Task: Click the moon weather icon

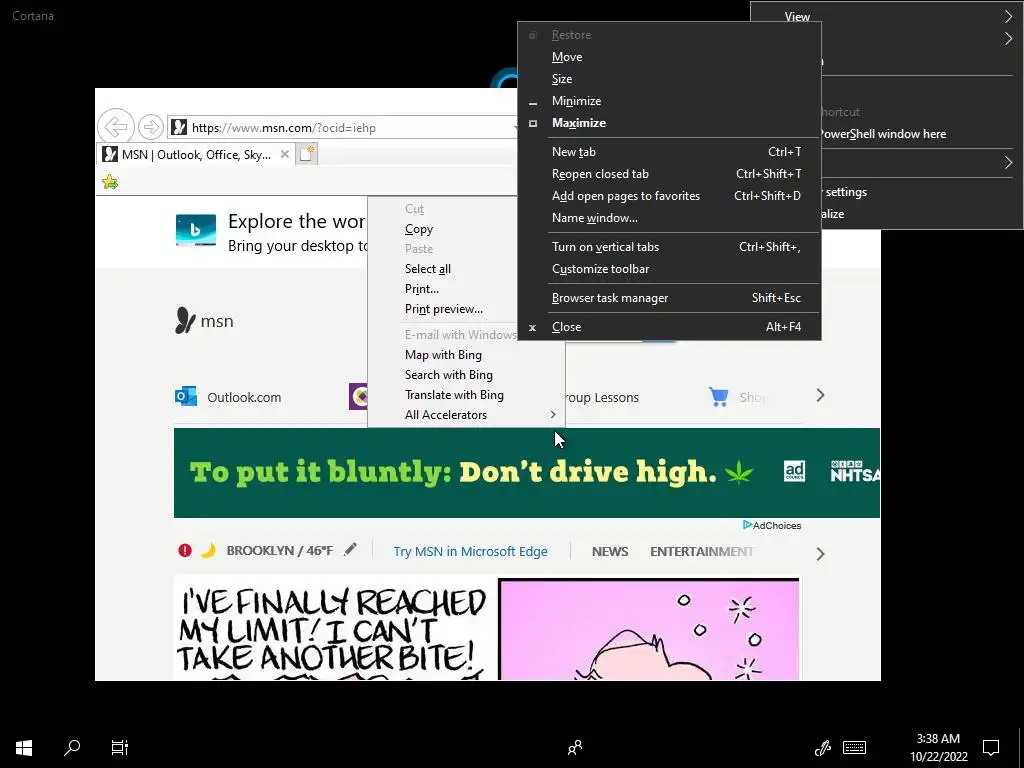Action: pyautogui.click(x=208, y=551)
